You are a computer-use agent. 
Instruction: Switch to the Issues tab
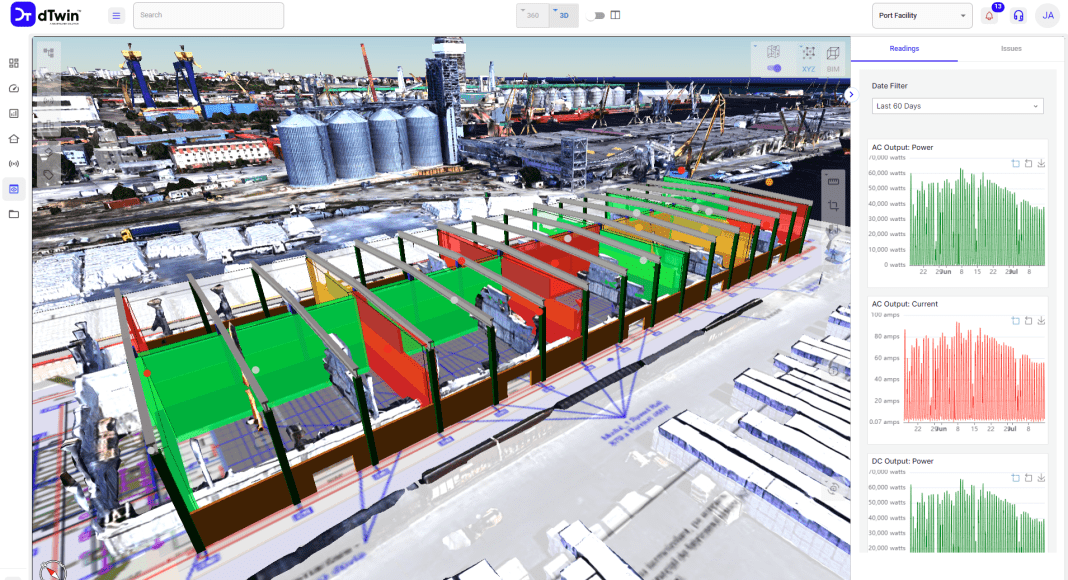(1011, 48)
